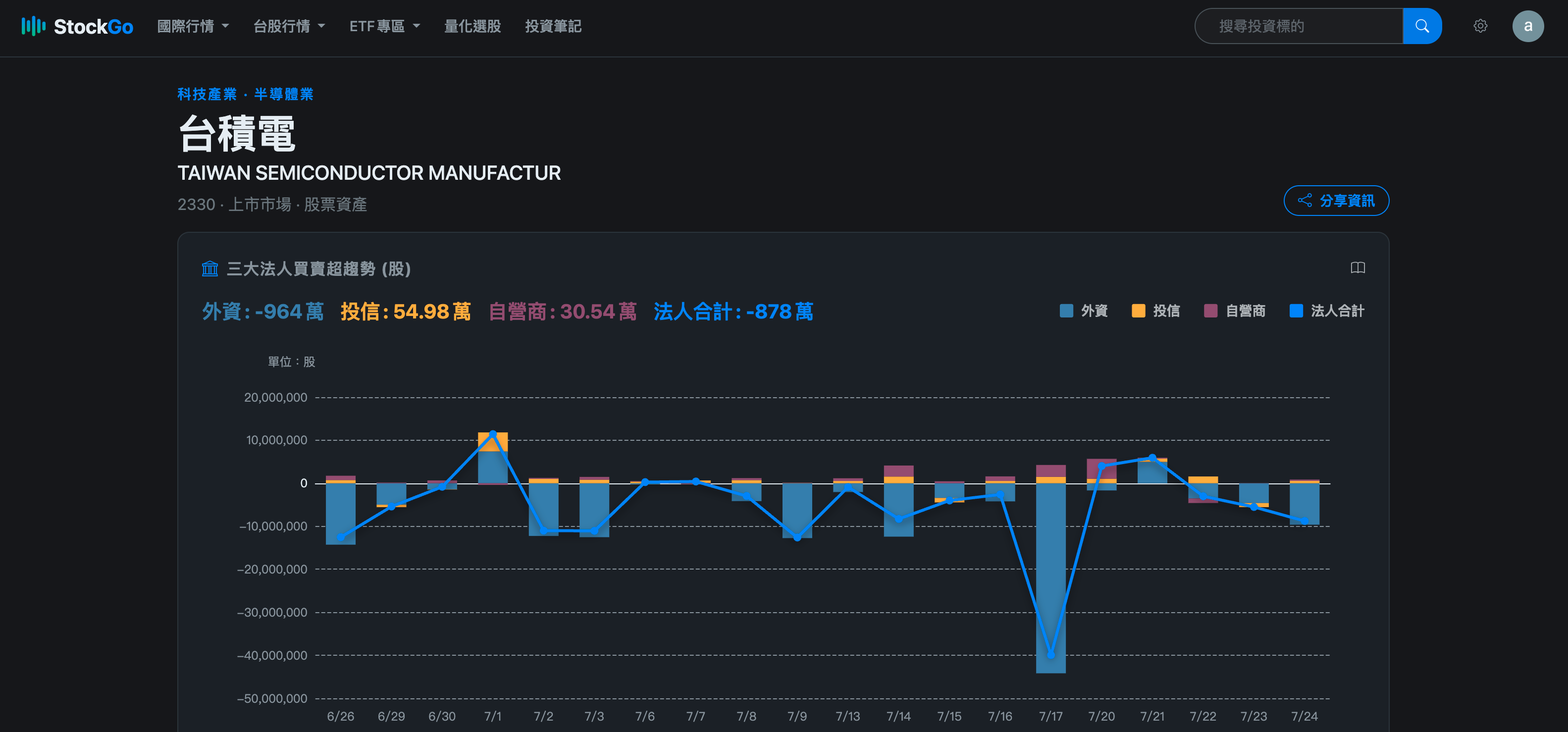Click the 投信 orange legend swatch
The width and height of the screenshot is (1568, 732).
[x=1138, y=311]
